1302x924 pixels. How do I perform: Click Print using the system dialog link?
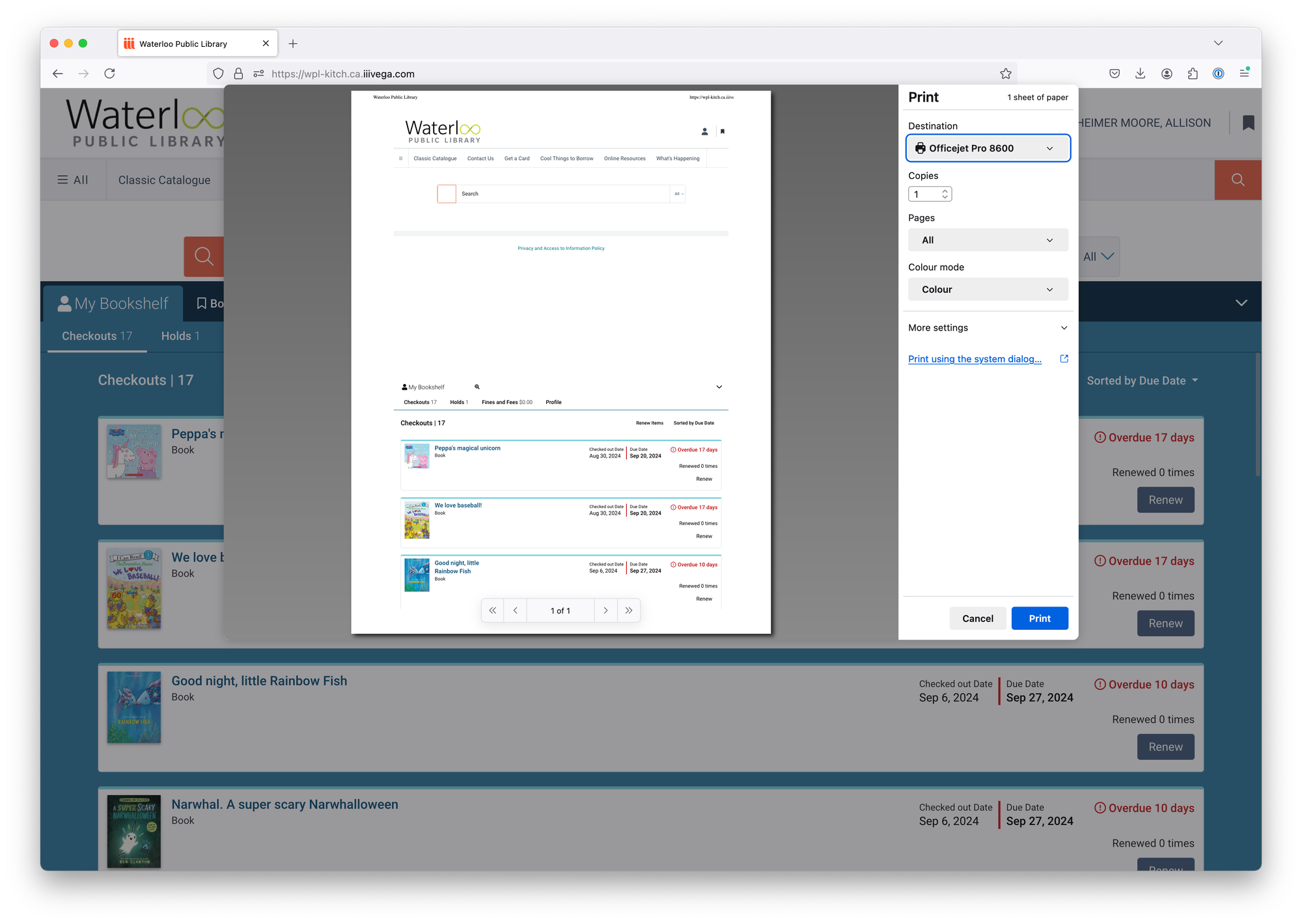tap(975, 359)
